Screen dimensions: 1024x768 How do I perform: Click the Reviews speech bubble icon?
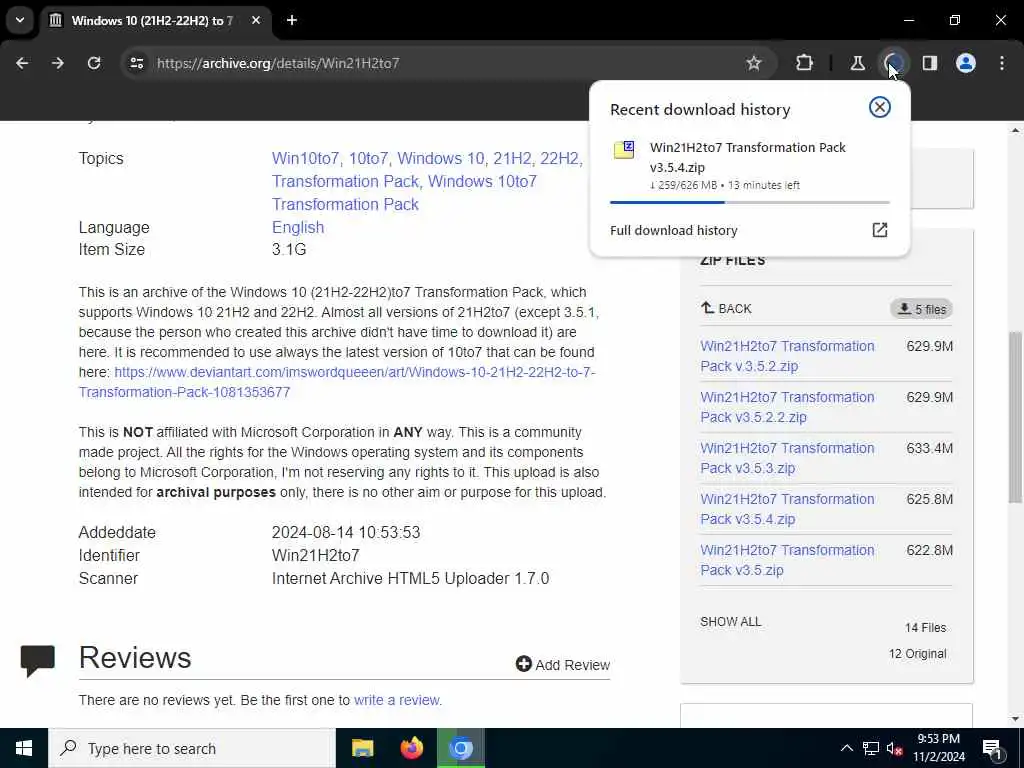point(37,661)
